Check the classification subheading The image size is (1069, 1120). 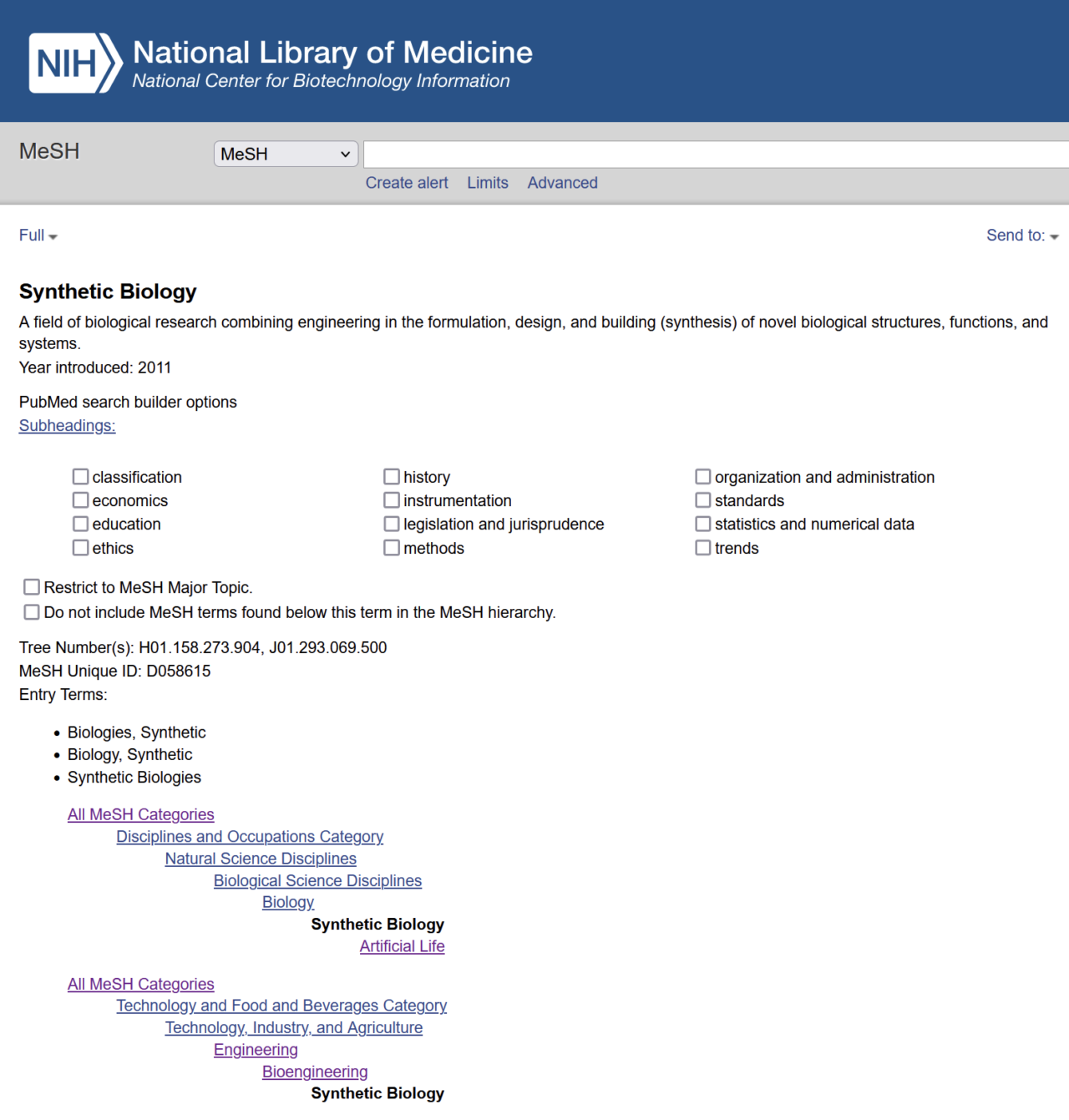[x=80, y=477]
